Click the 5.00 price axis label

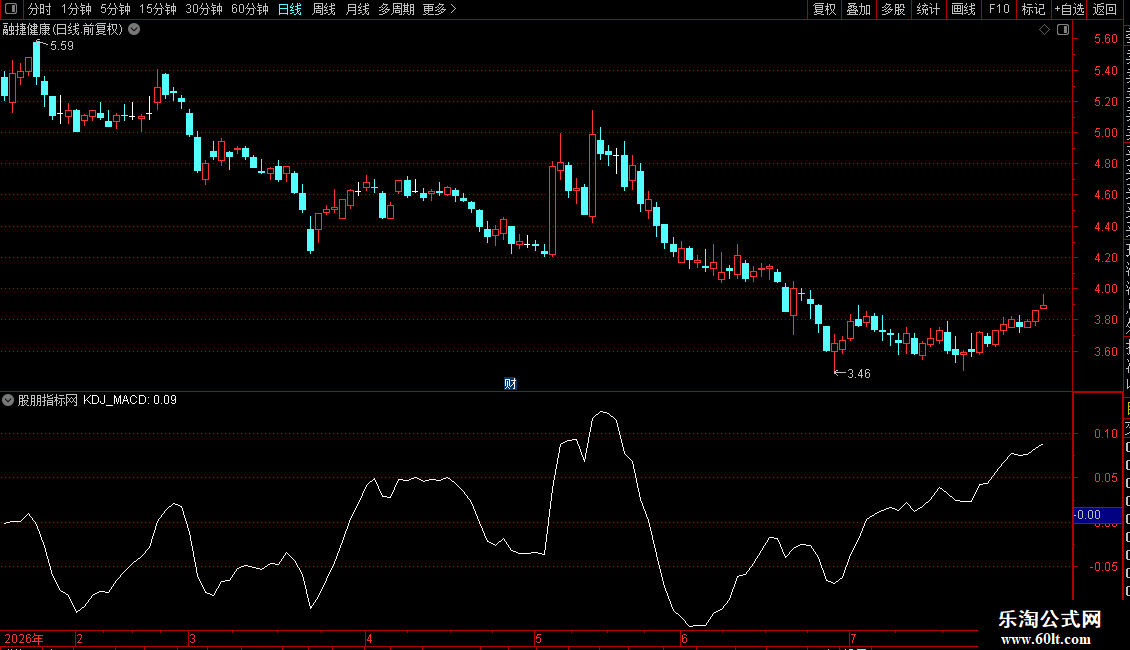[x=1106, y=133]
